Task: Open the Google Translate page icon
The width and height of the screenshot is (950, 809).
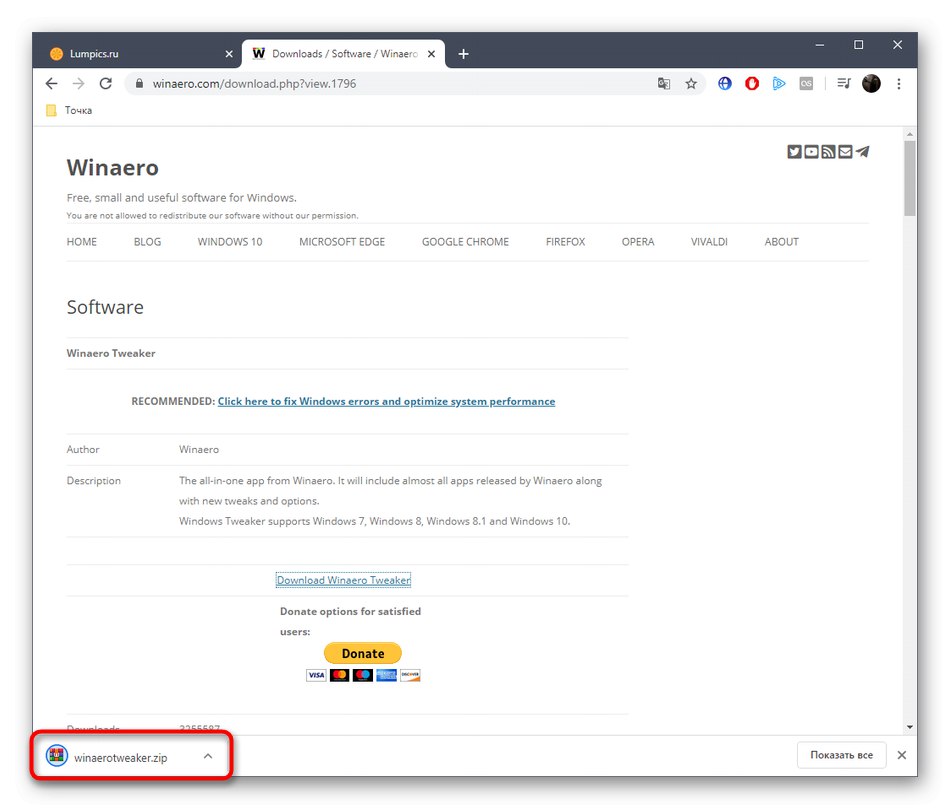Action: [x=664, y=84]
